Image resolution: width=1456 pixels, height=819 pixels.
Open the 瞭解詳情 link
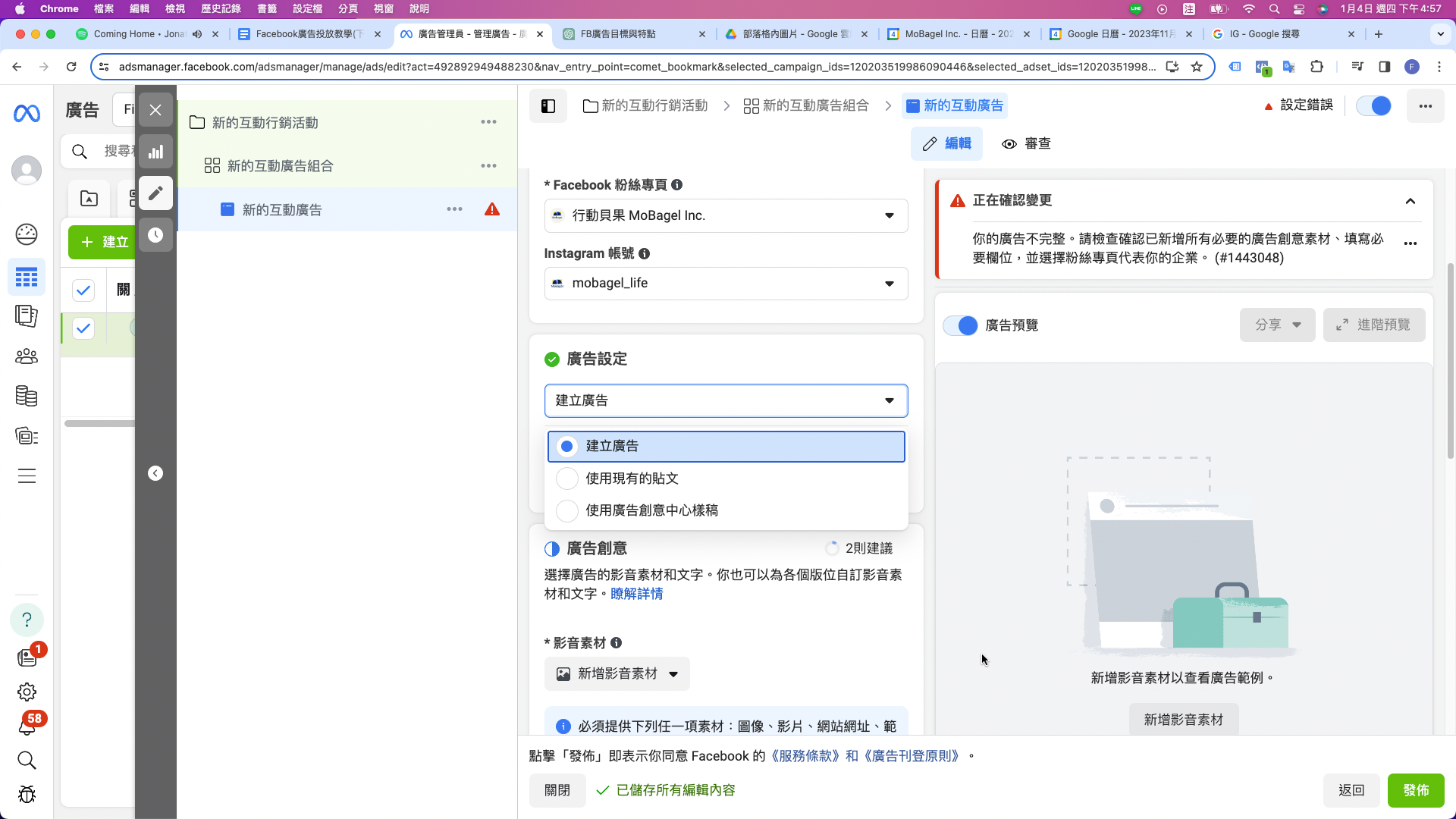(637, 595)
